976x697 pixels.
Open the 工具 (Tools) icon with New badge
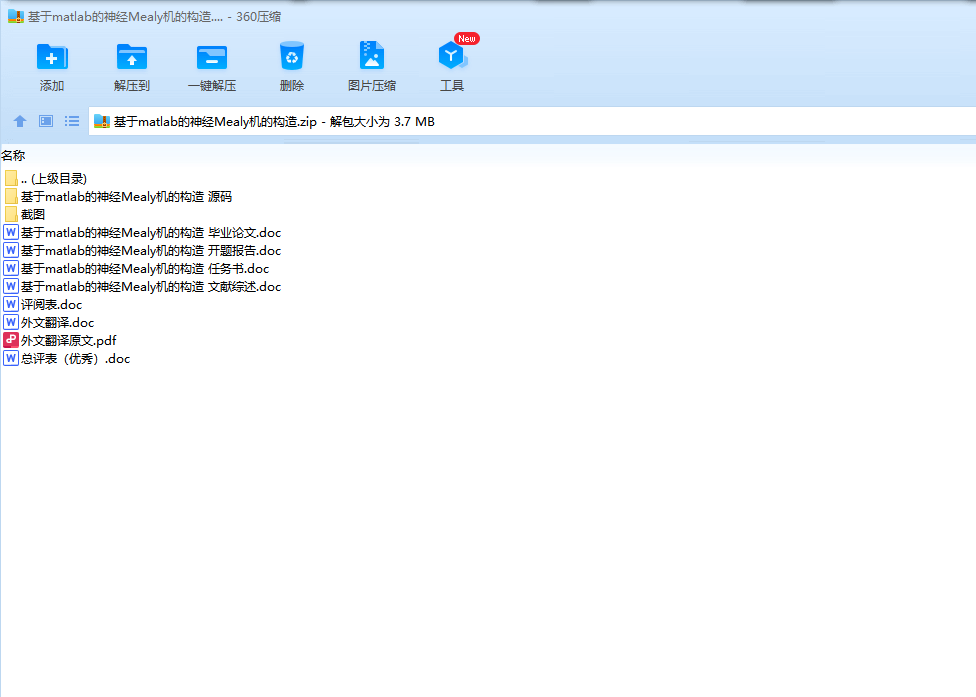click(x=452, y=56)
